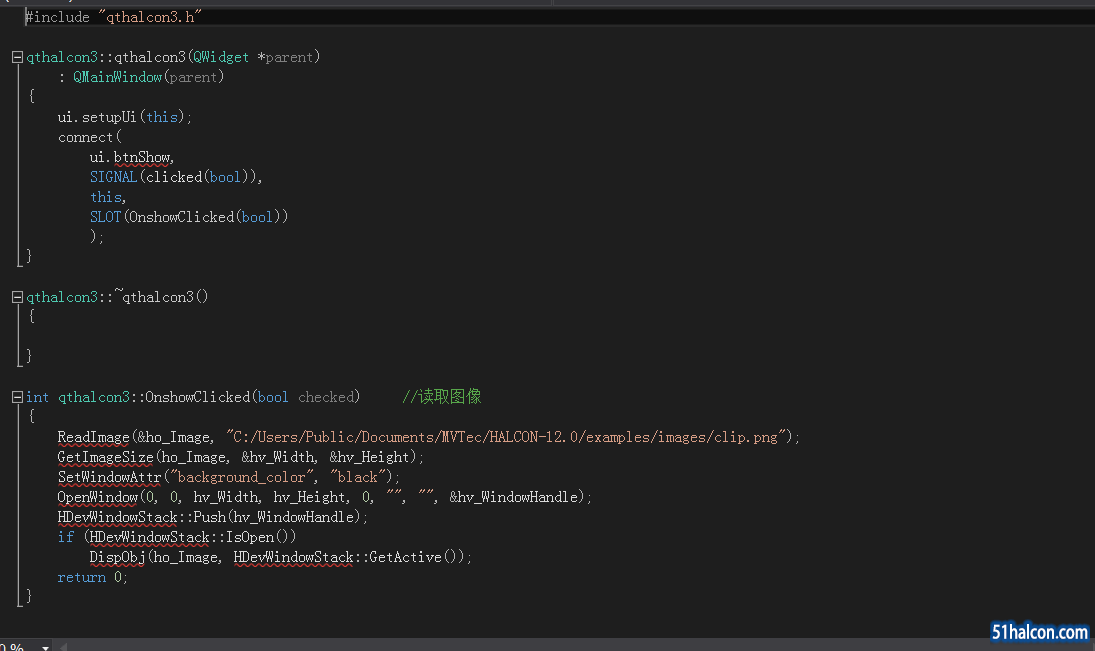Click the DispObj function call
This screenshot has width=1095, height=651.
(117, 557)
